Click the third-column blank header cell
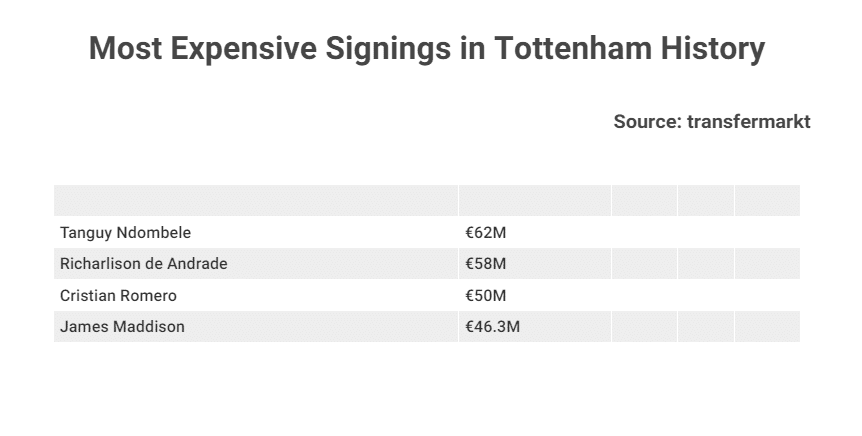Viewport: 862px width, 436px height. pyautogui.click(x=644, y=201)
